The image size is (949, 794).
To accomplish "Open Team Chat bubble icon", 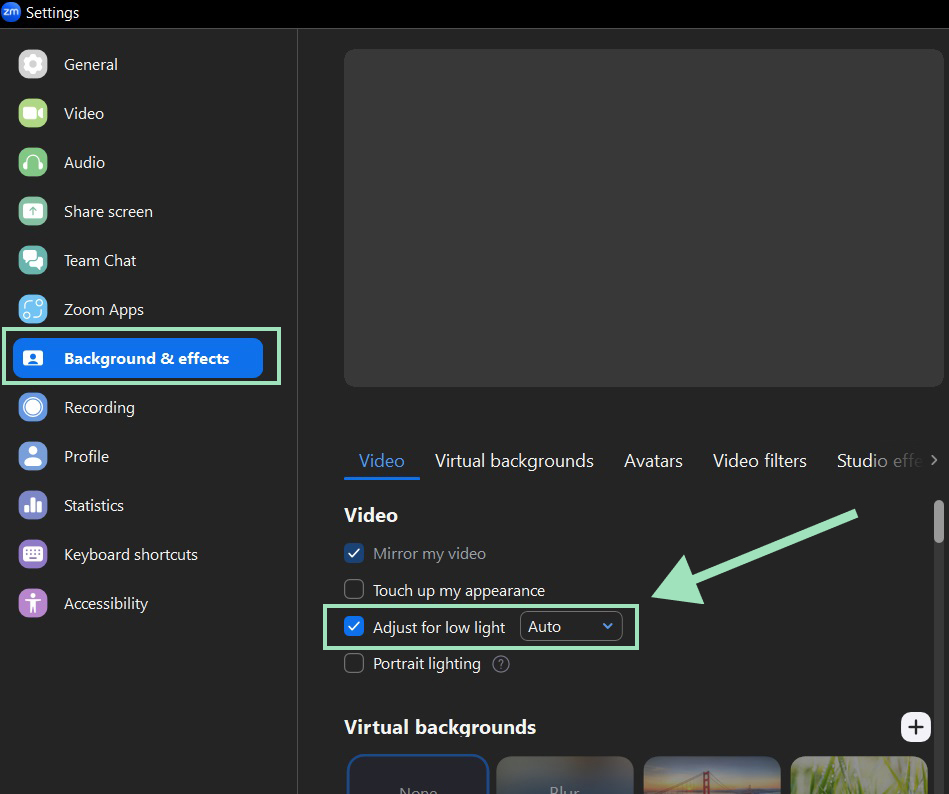I will tap(33, 260).
